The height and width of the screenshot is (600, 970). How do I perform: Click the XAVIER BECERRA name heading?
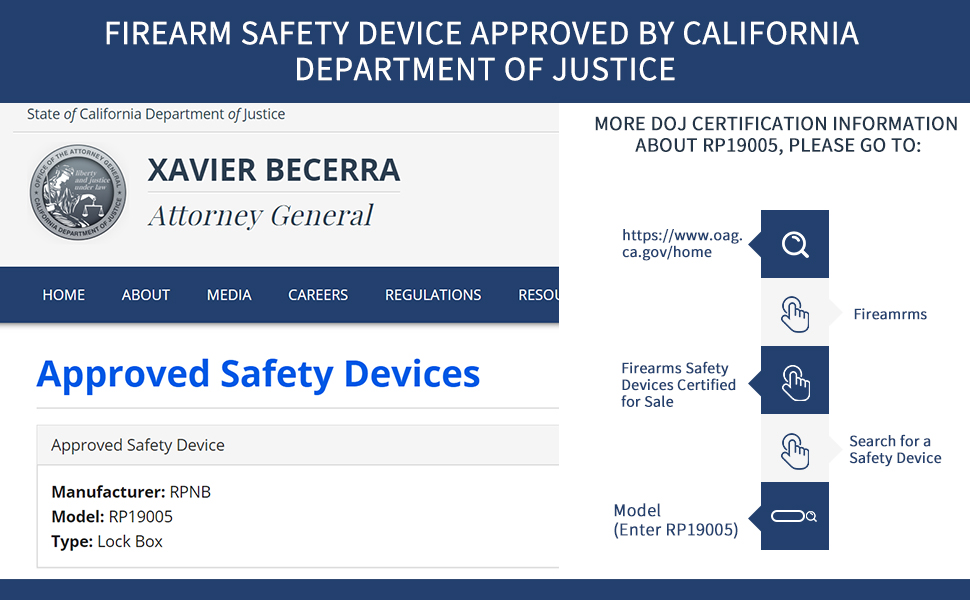(274, 170)
